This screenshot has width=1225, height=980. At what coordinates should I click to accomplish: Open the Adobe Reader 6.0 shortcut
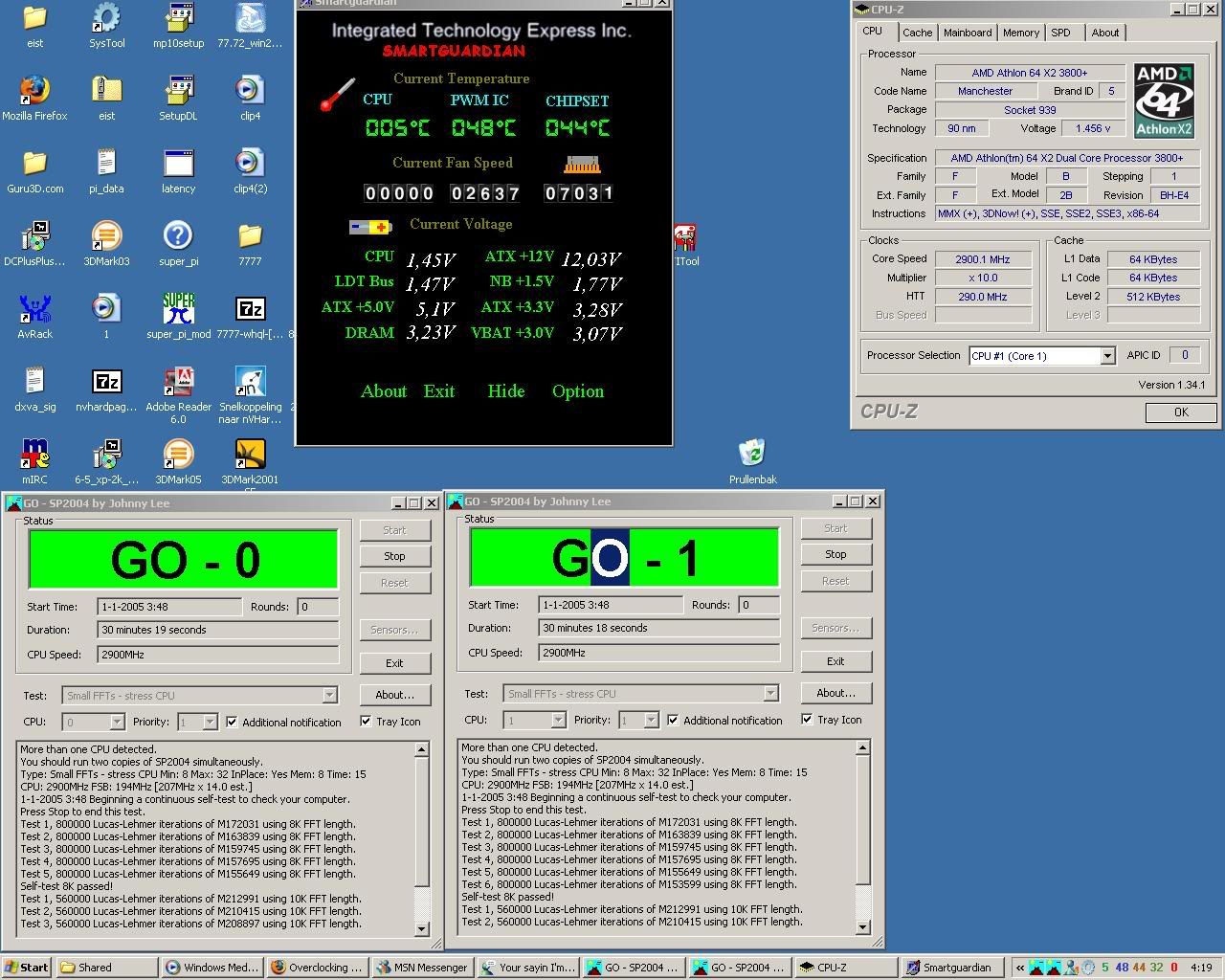coord(178,394)
